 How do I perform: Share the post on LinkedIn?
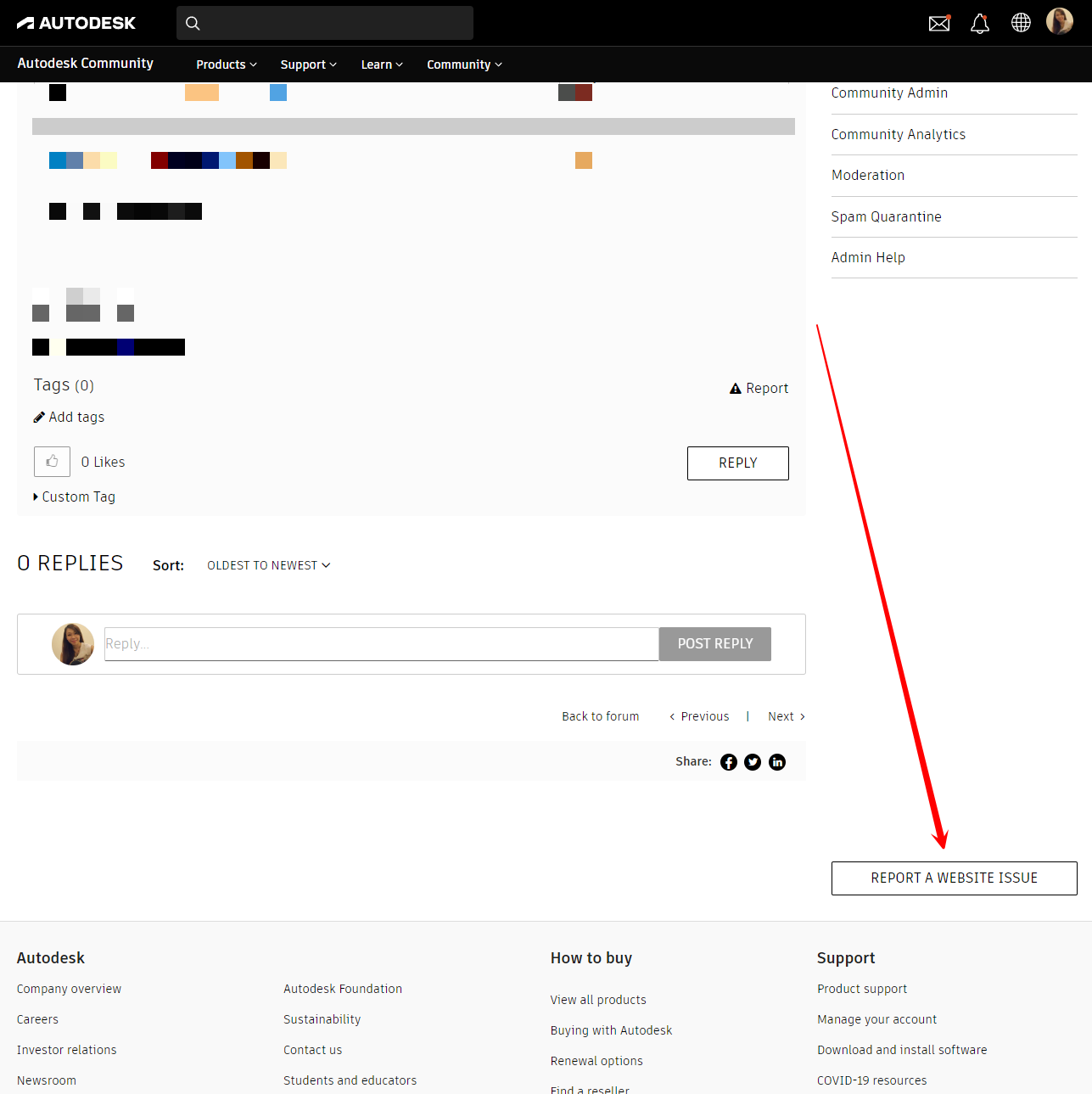click(776, 761)
